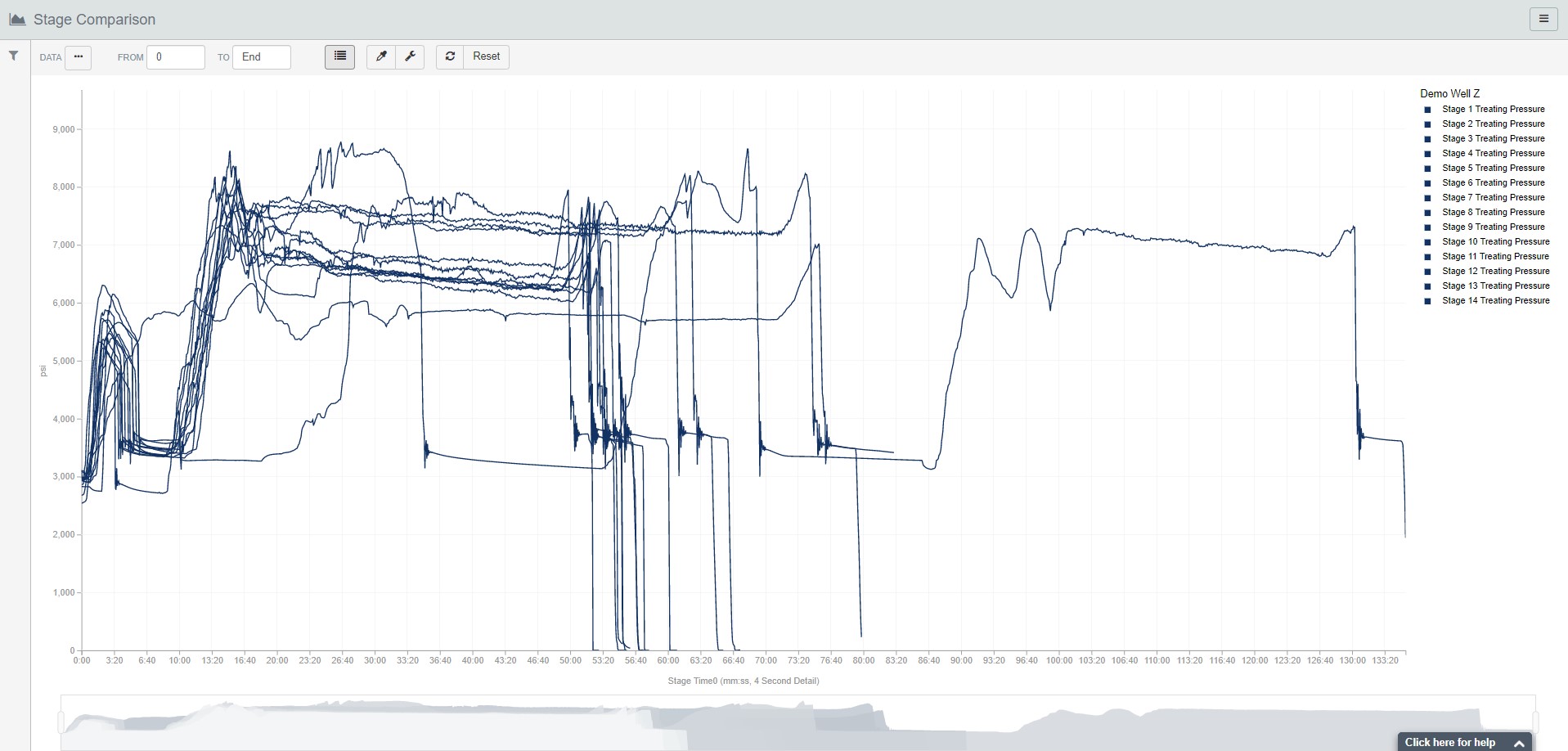
Task: Click the Demo Well Z legend title
Action: [1449, 93]
